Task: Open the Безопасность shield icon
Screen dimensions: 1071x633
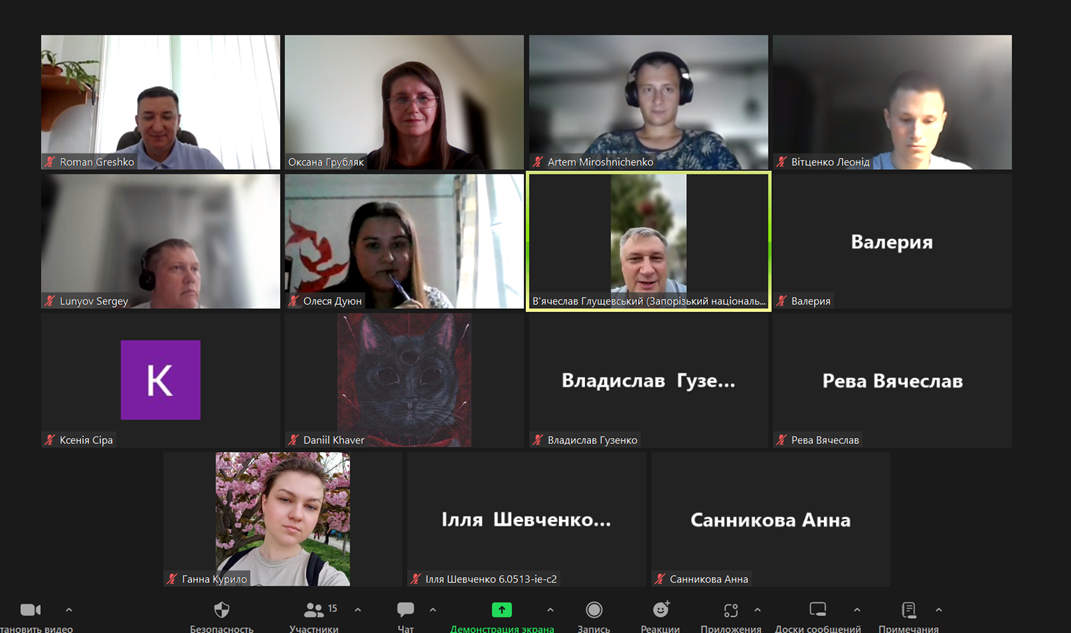Action: coord(222,610)
